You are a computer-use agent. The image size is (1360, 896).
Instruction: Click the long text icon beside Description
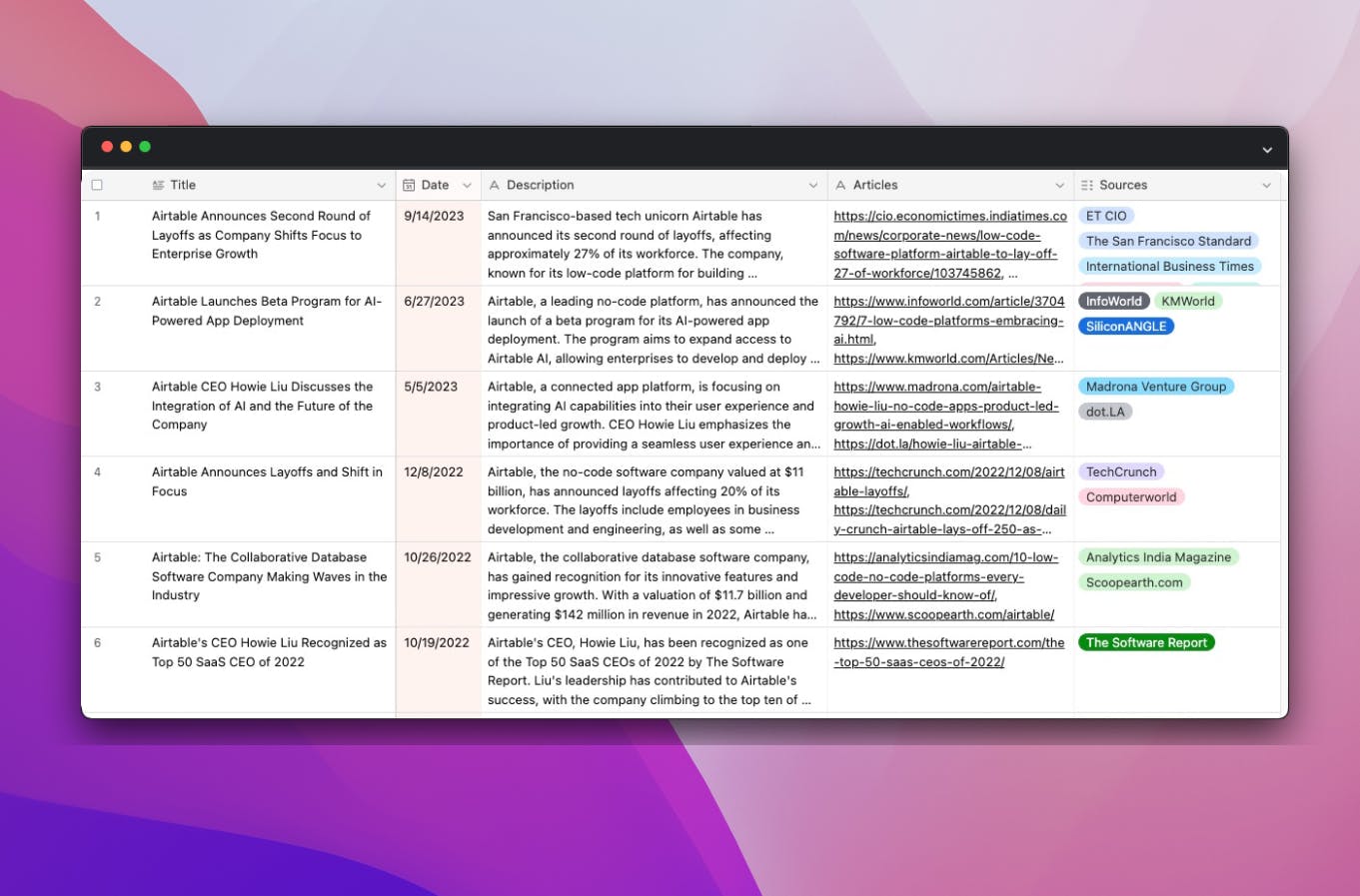(x=495, y=185)
